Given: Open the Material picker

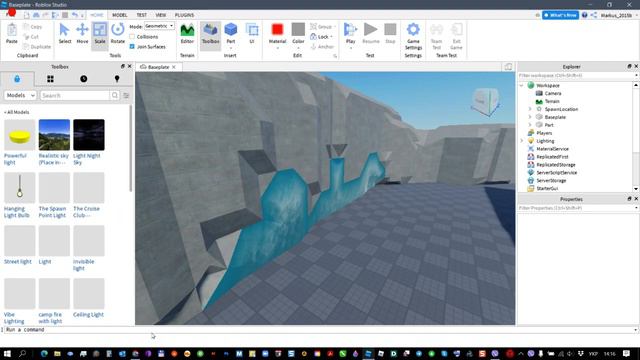Looking at the screenshot, I should 277,35.
